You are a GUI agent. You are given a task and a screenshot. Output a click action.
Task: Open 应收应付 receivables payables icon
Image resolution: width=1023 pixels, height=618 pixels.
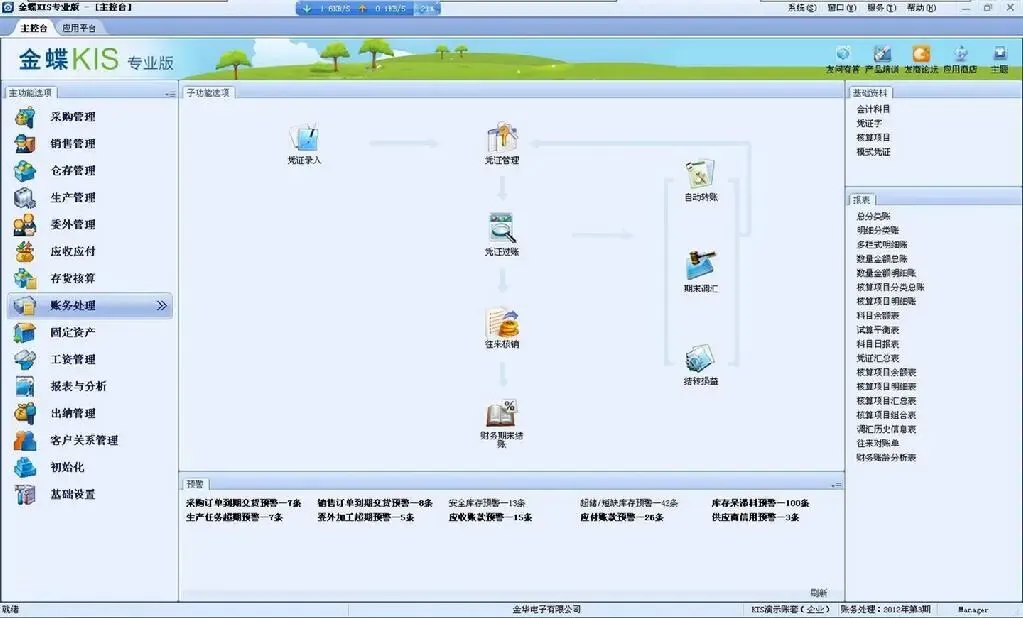(25, 251)
